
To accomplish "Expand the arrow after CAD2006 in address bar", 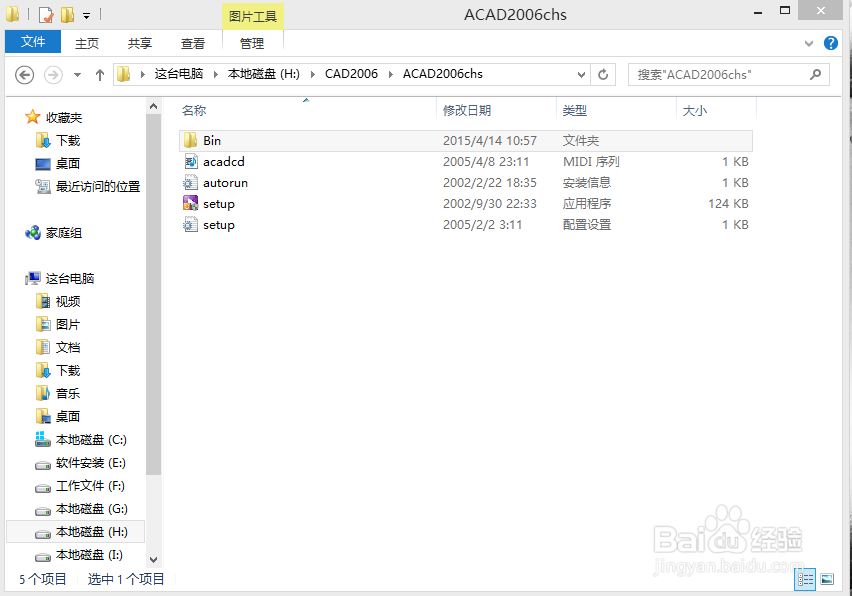I will pos(391,74).
